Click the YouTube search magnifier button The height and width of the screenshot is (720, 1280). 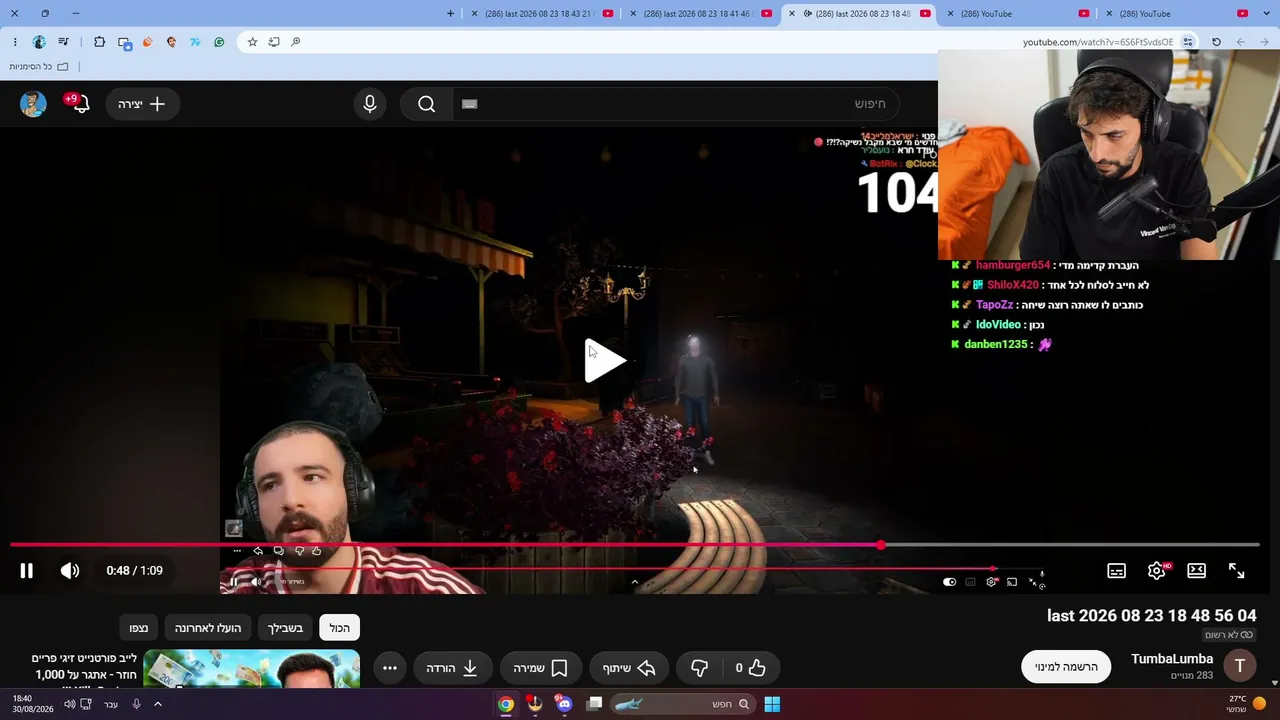pos(427,104)
